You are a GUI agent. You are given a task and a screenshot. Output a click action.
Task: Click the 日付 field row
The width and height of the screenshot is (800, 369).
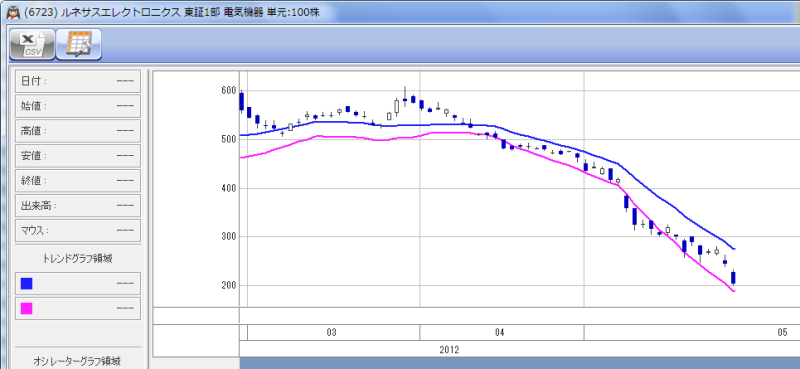78,81
